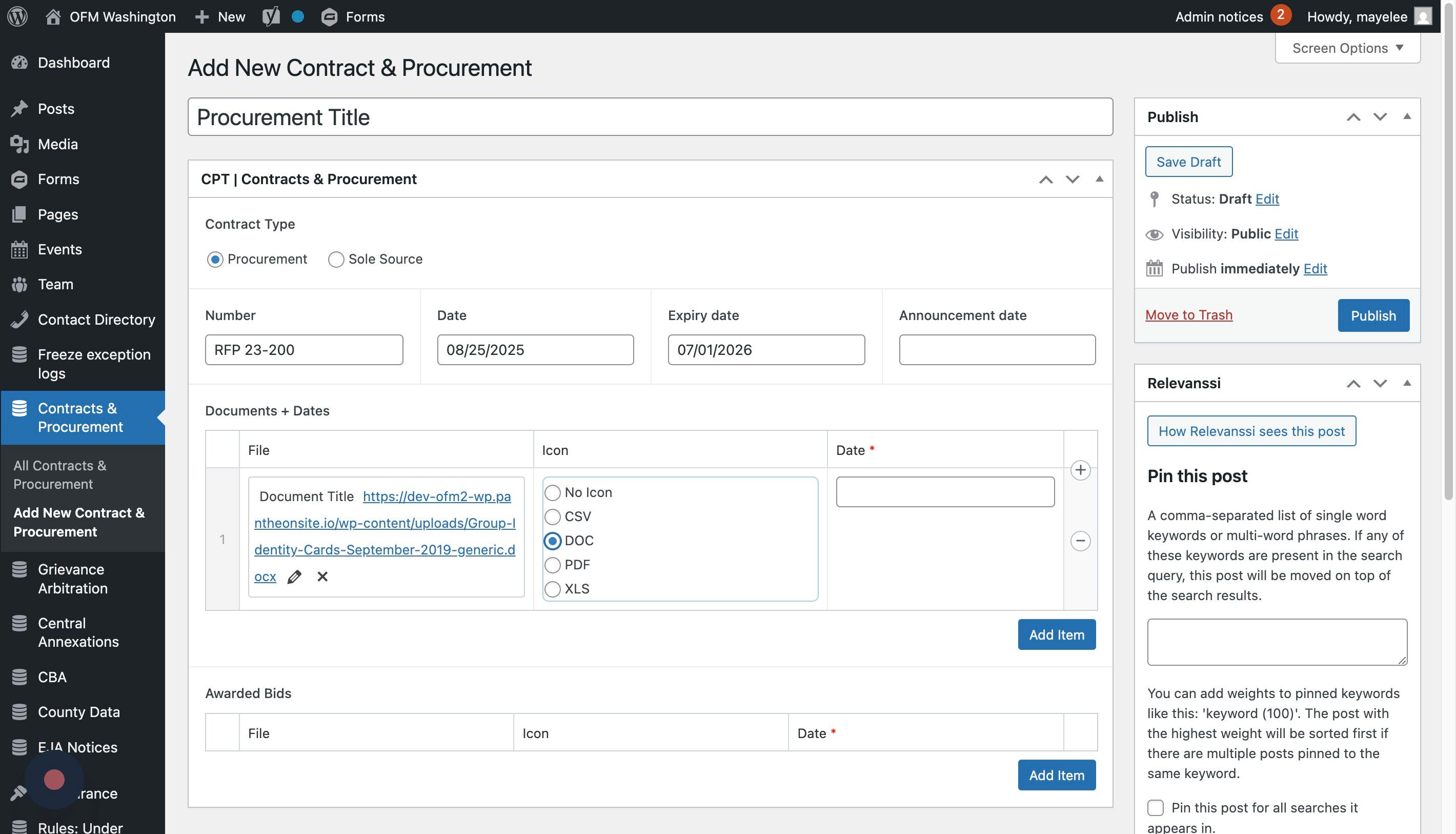Expand the Screen Options dropdown
Image resolution: width=1456 pixels, height=834 pixels.
(1347, 48)
